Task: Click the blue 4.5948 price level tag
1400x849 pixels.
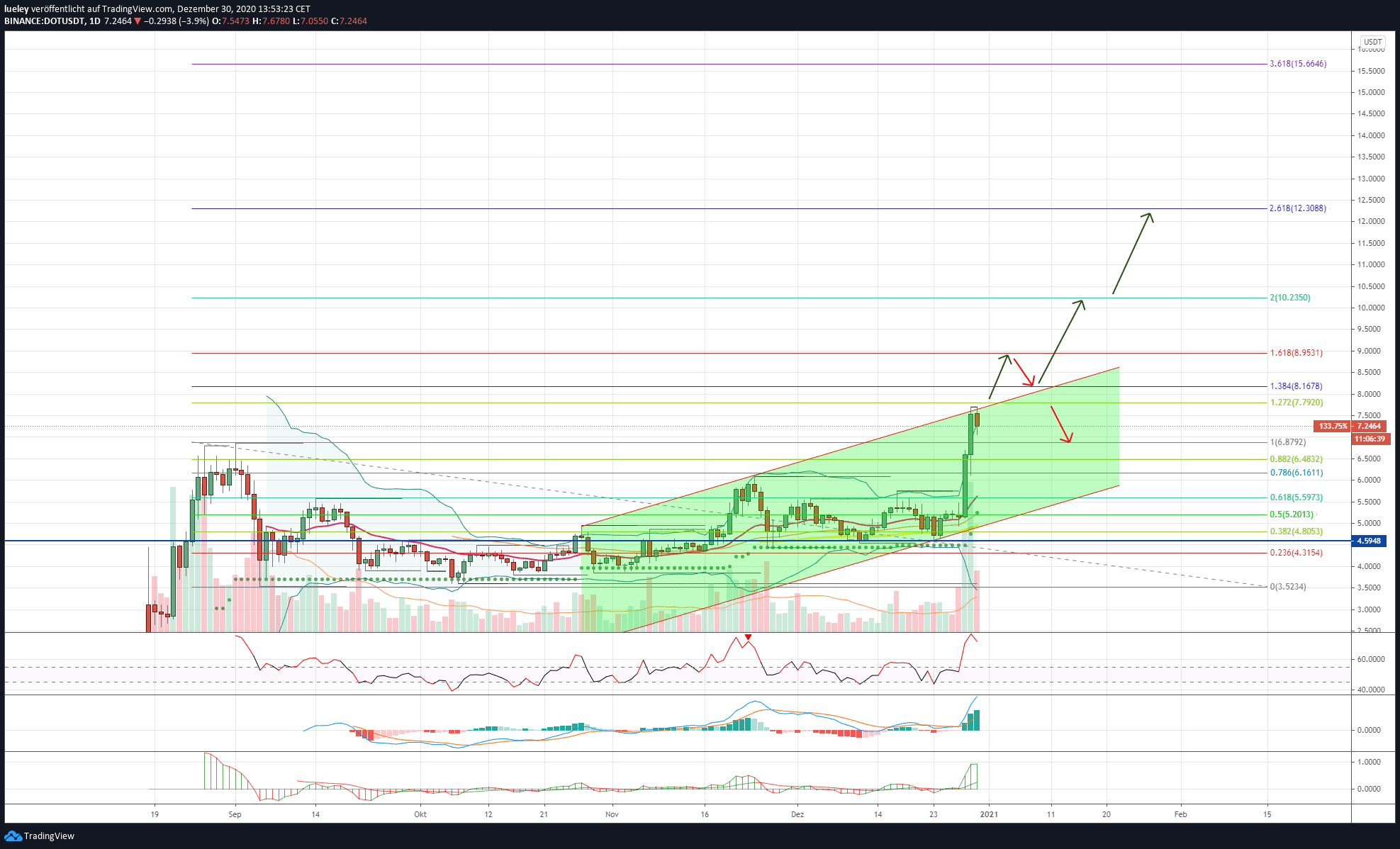Action: click(1370, 541)
